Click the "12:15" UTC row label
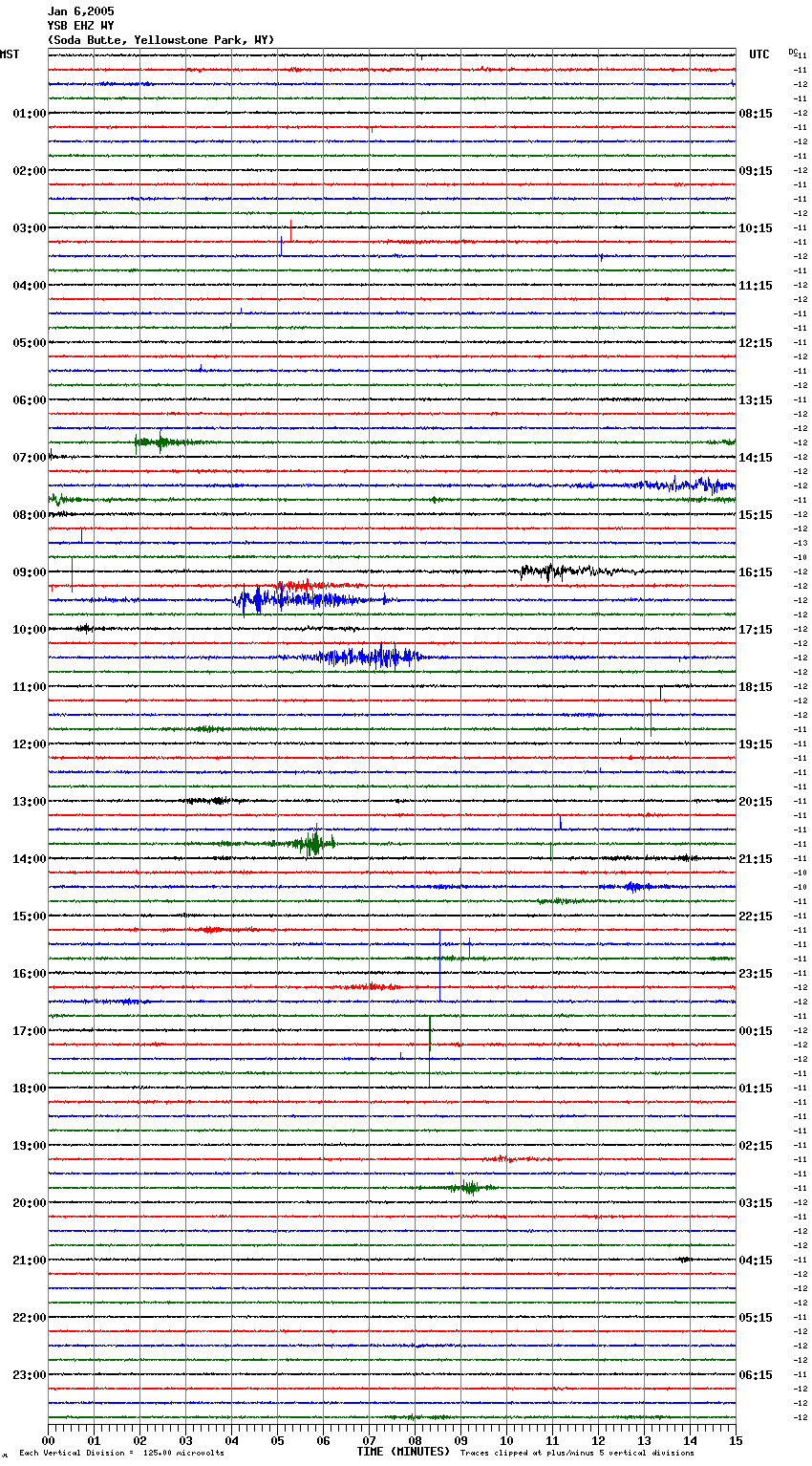 click(756, 343)
